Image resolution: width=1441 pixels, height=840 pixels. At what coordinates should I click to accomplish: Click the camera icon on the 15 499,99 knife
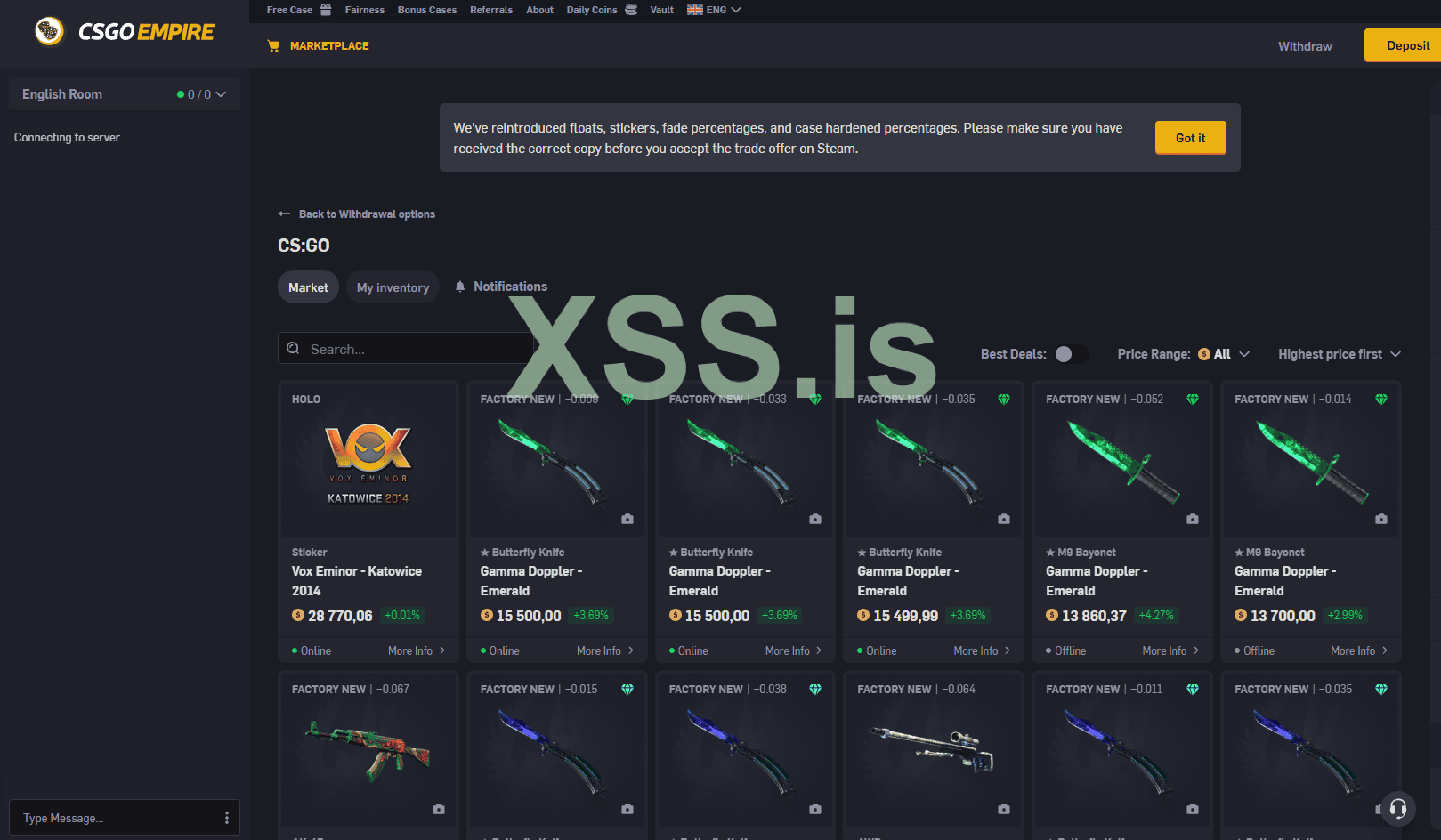[x=1004, y=519]
